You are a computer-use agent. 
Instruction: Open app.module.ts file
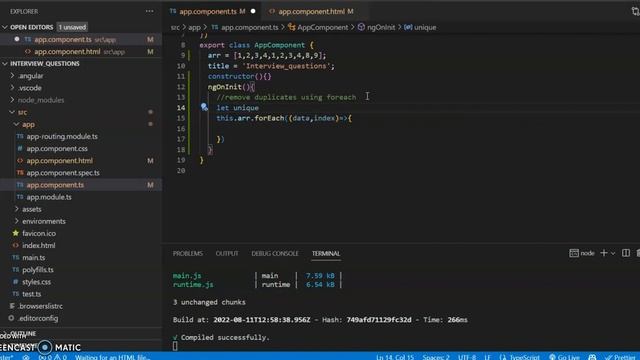pyautogui.click(x=49, y=197)
